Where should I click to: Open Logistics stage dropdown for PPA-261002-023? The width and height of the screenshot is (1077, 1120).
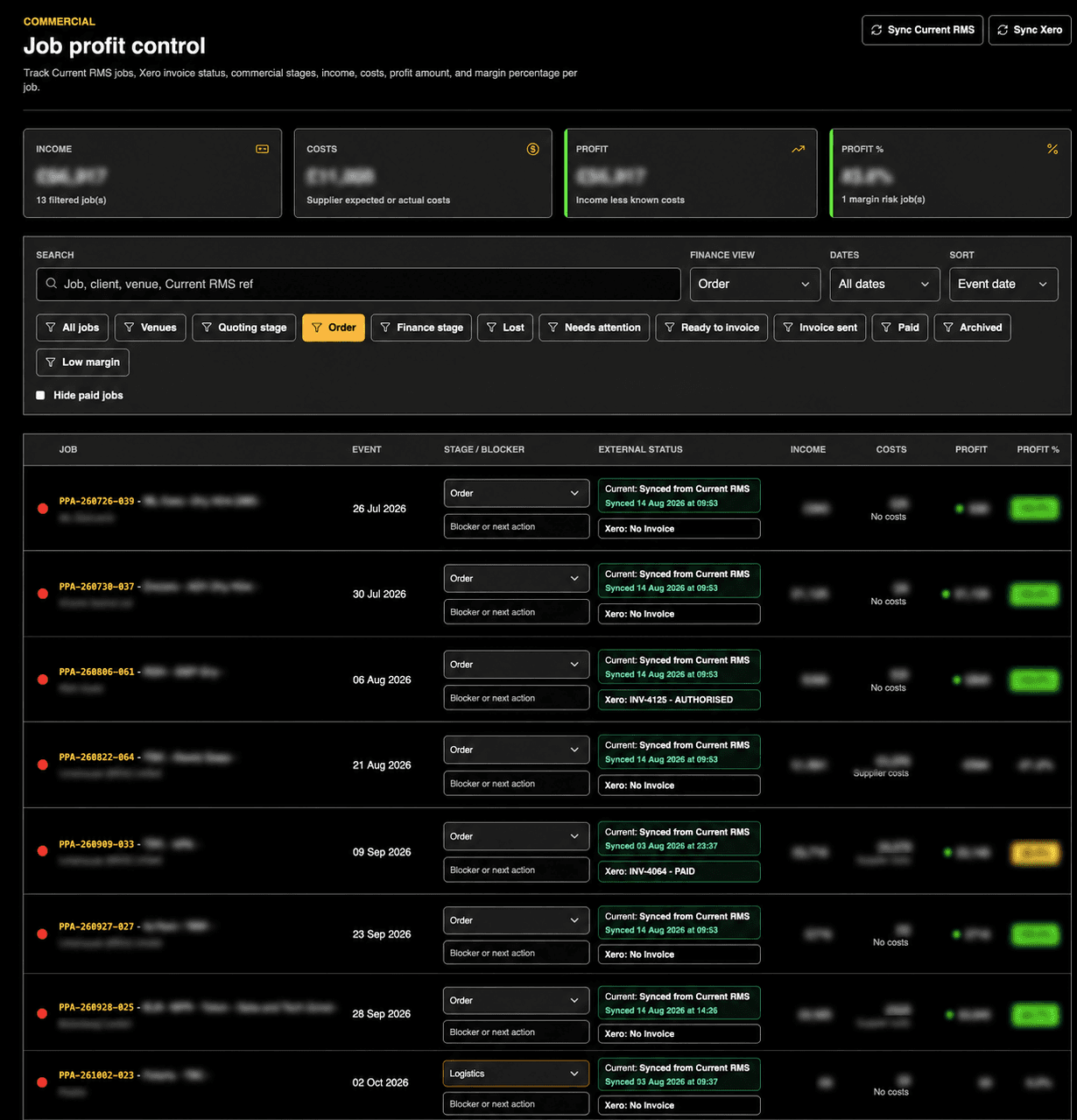point(517,1074)
